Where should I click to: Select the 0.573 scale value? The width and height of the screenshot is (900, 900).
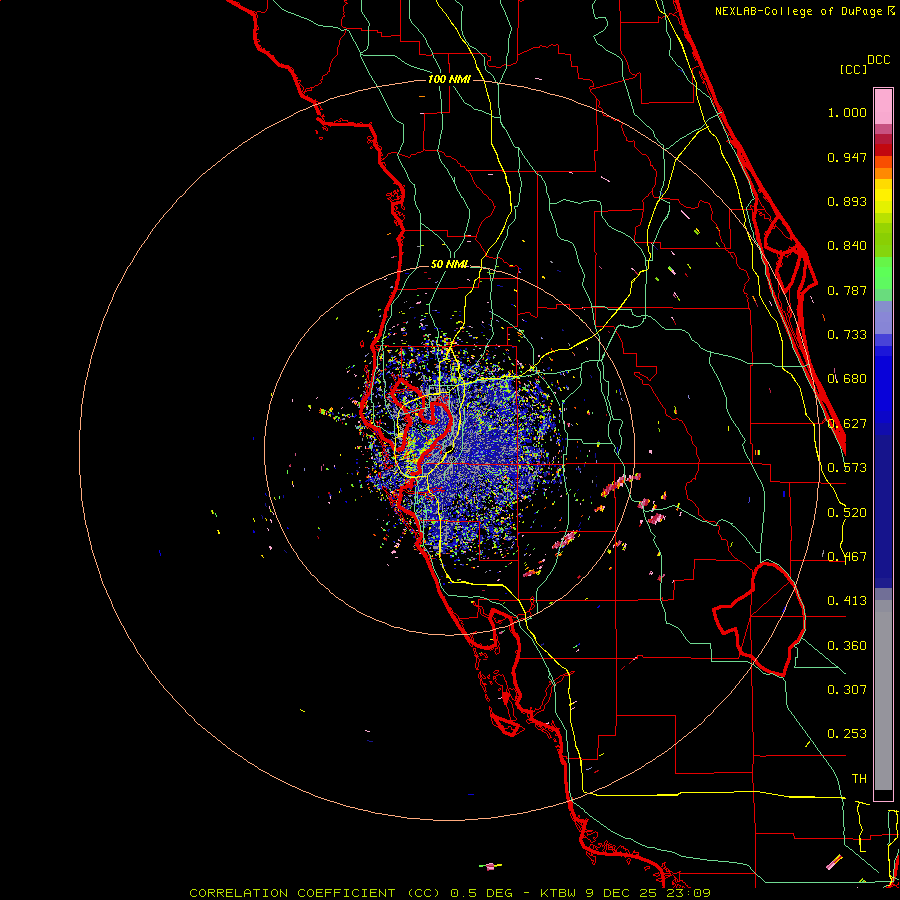pos(847,468)
